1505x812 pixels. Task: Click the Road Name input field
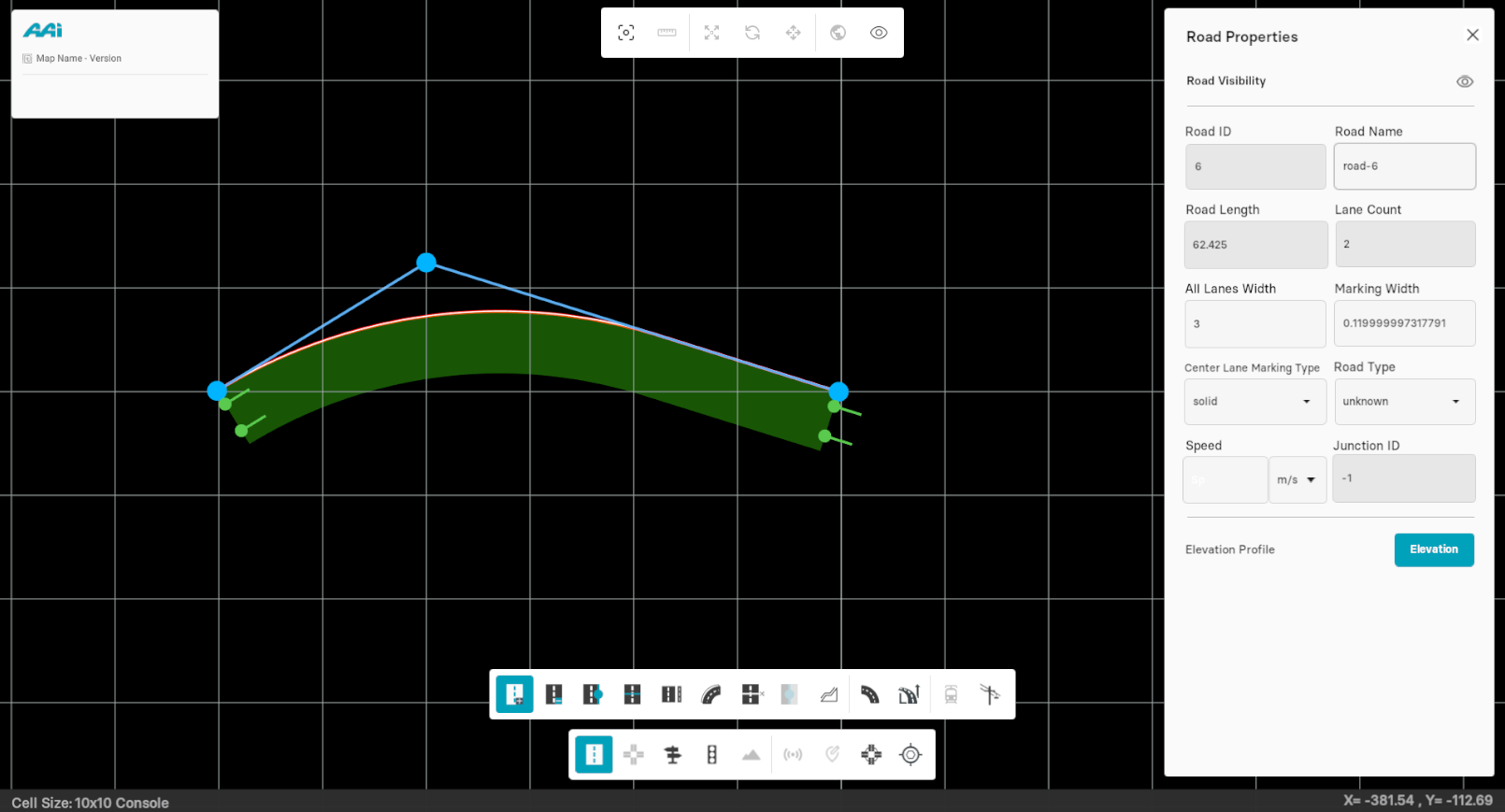(x=1404, y=166)
